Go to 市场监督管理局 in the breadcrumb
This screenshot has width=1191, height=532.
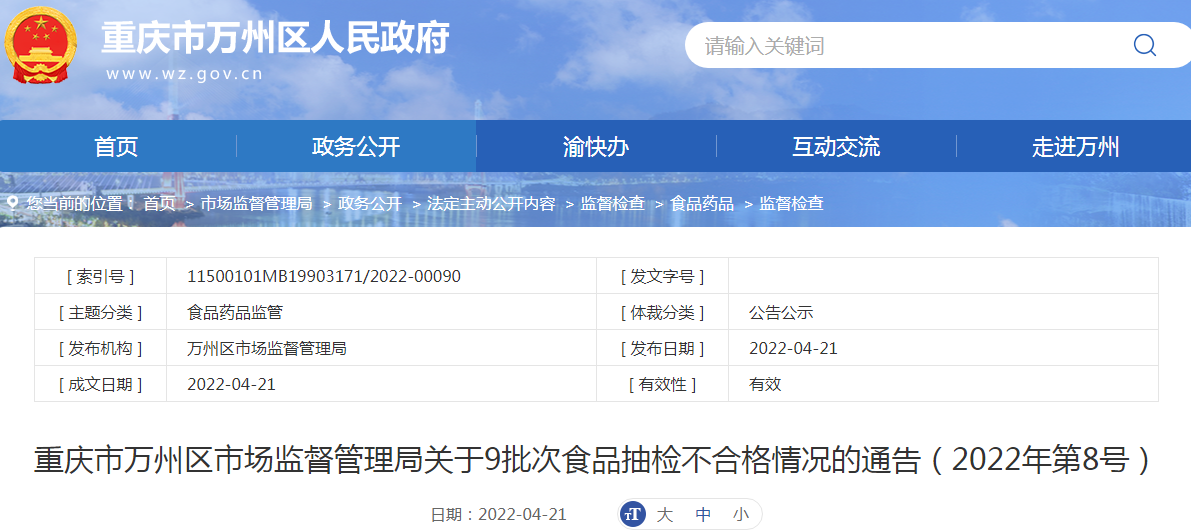click(256, 204)
